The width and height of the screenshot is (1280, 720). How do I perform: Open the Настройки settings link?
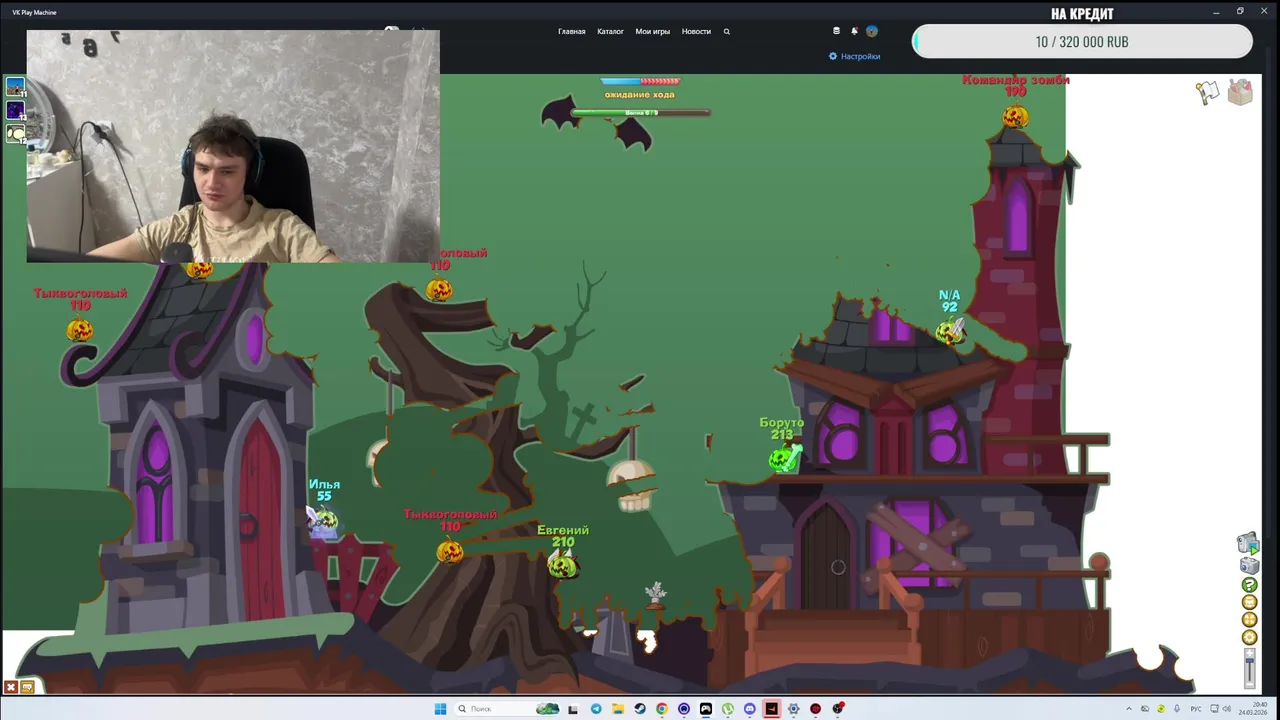pyautogui.click(x=854, y=56)
